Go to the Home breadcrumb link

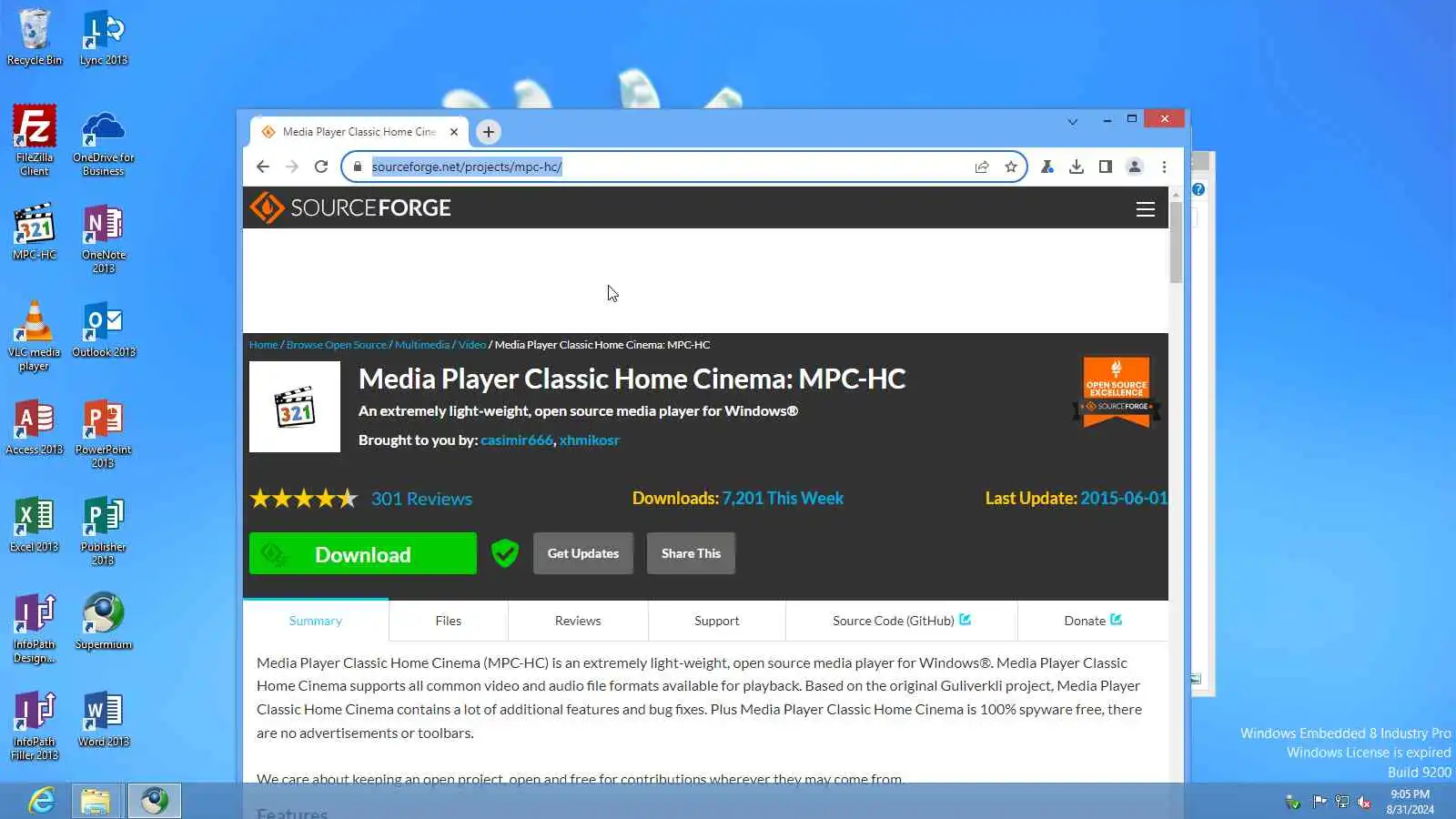[263, 345]
